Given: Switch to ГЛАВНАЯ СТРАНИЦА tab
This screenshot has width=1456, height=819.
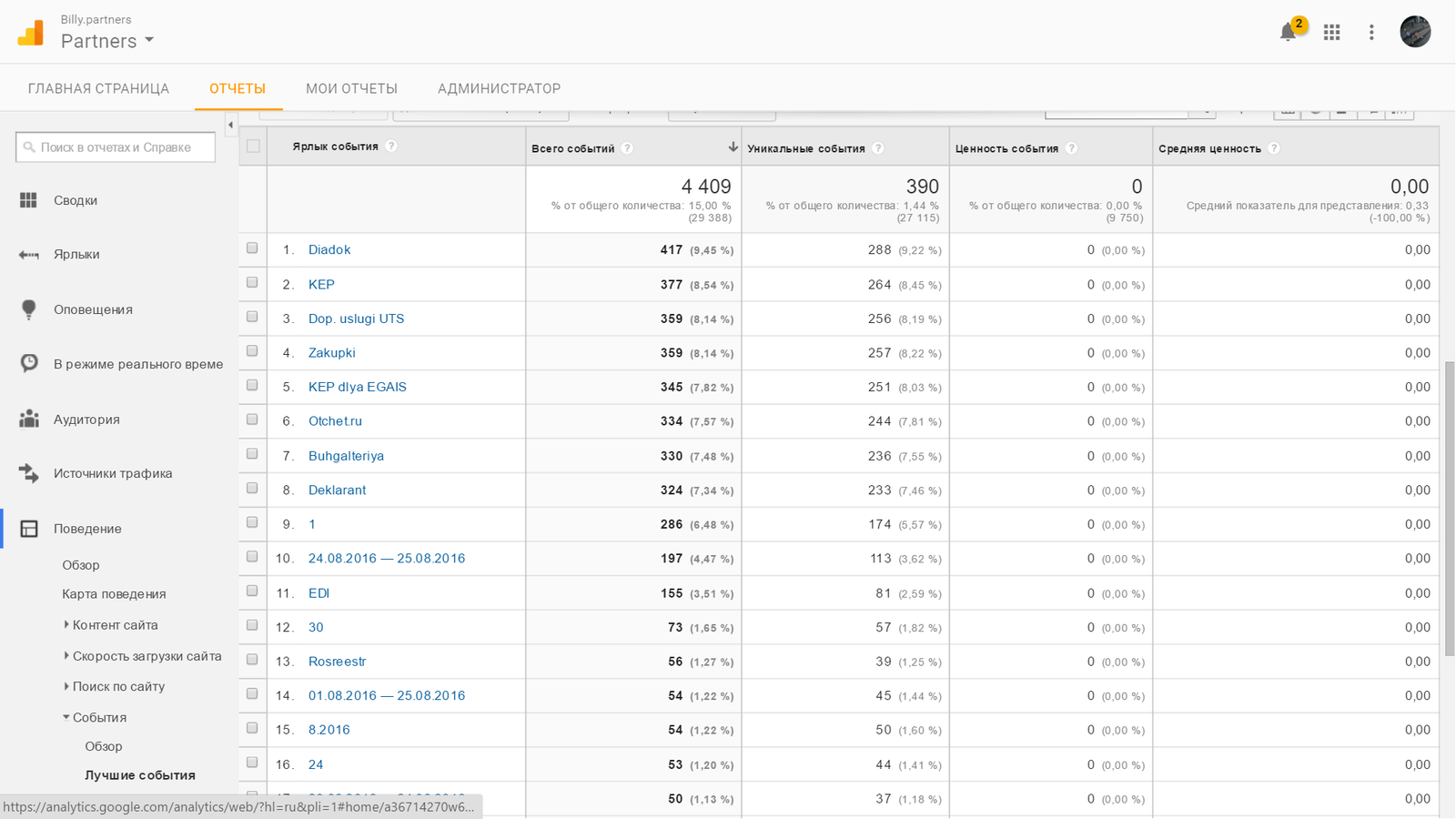Looking at the screenshot, I should point(98,88).
